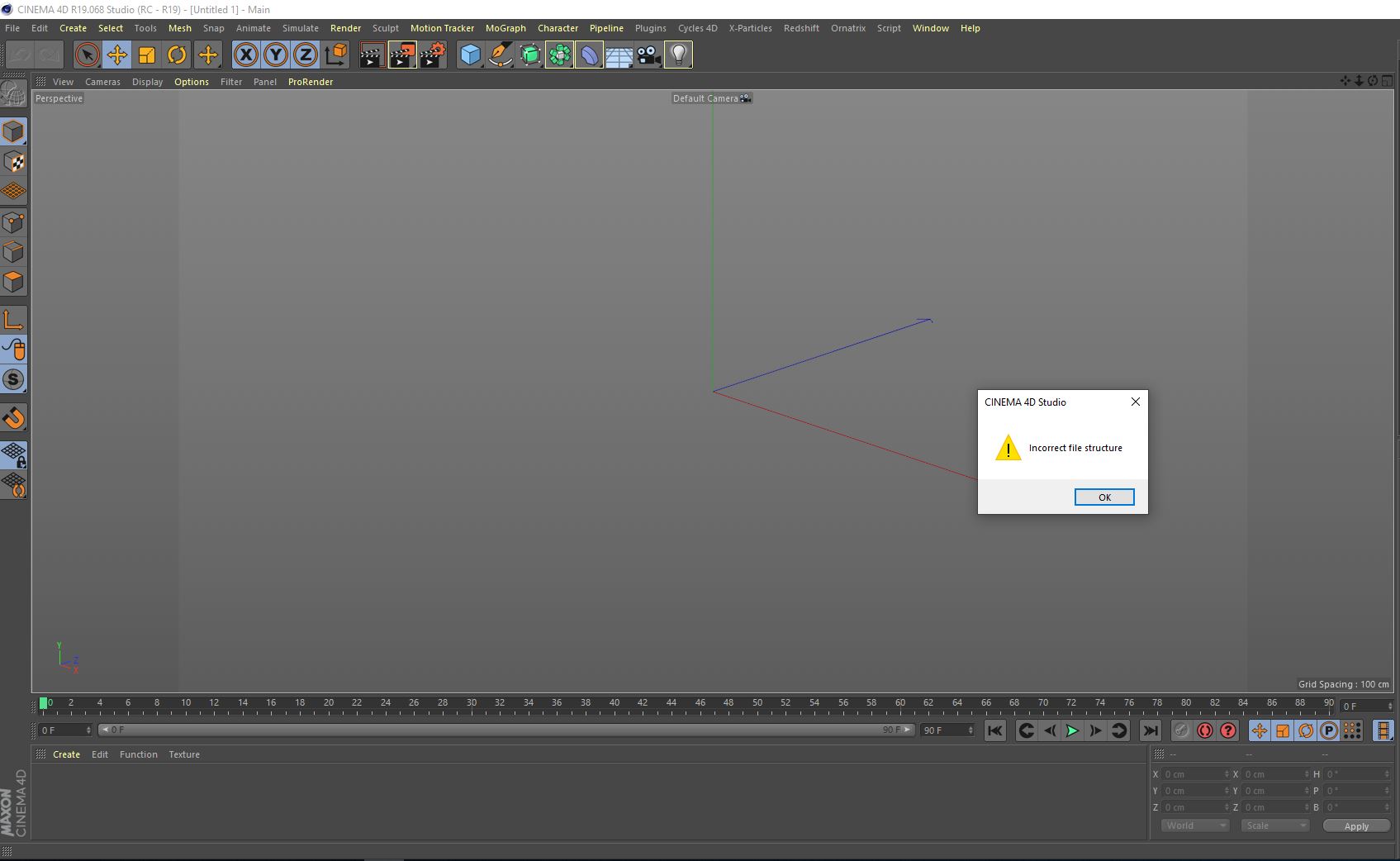Render to Picture Viewer
Image resolution: width=1400 pixels, height=861 pixels.
point(402,55)
